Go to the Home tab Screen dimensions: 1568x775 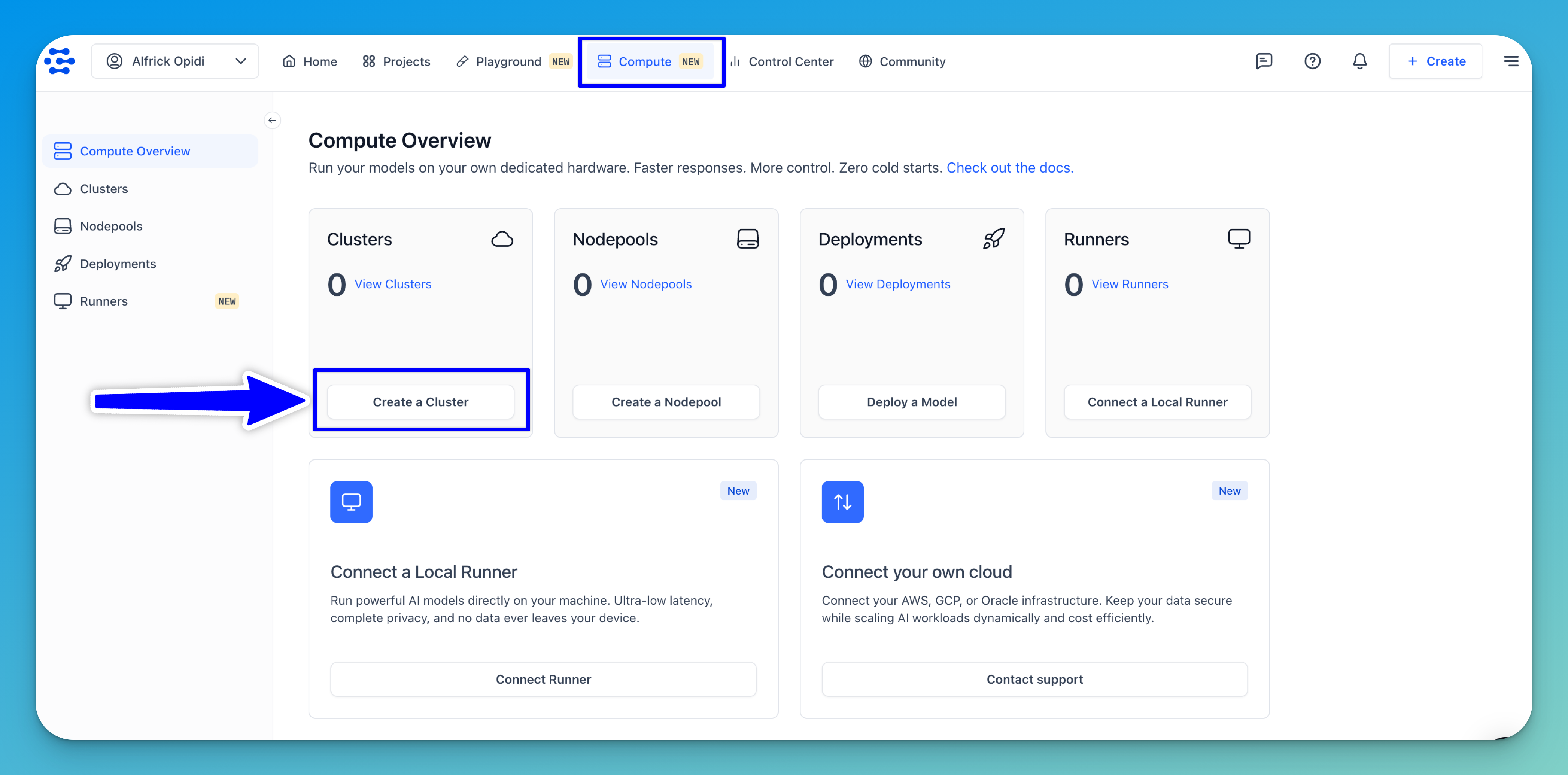(x=310, y=61)
